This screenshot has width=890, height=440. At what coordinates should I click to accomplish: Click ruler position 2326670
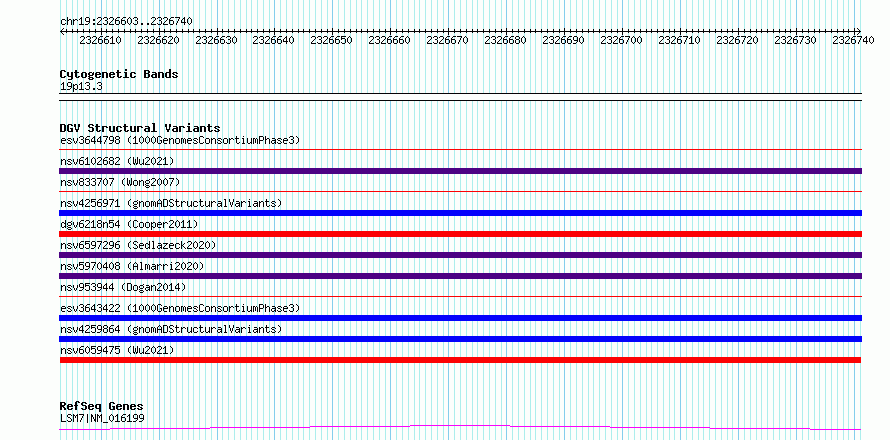tap(447, 40)
